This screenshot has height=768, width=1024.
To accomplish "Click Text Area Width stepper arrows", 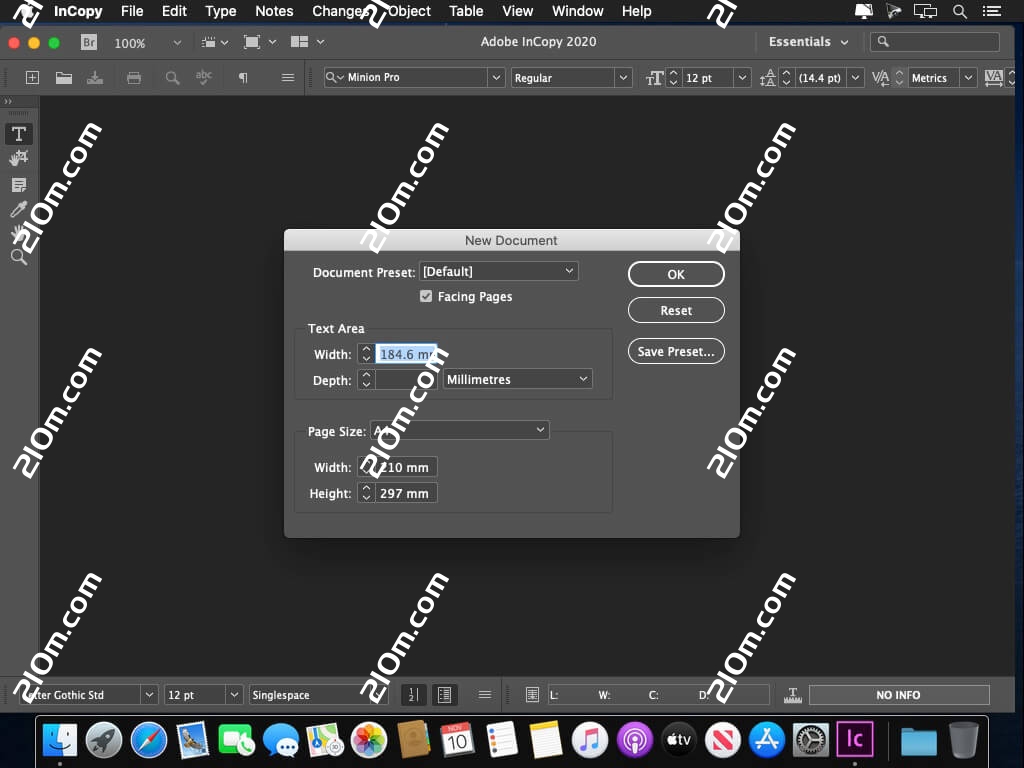I will click(x=366, y=354).
